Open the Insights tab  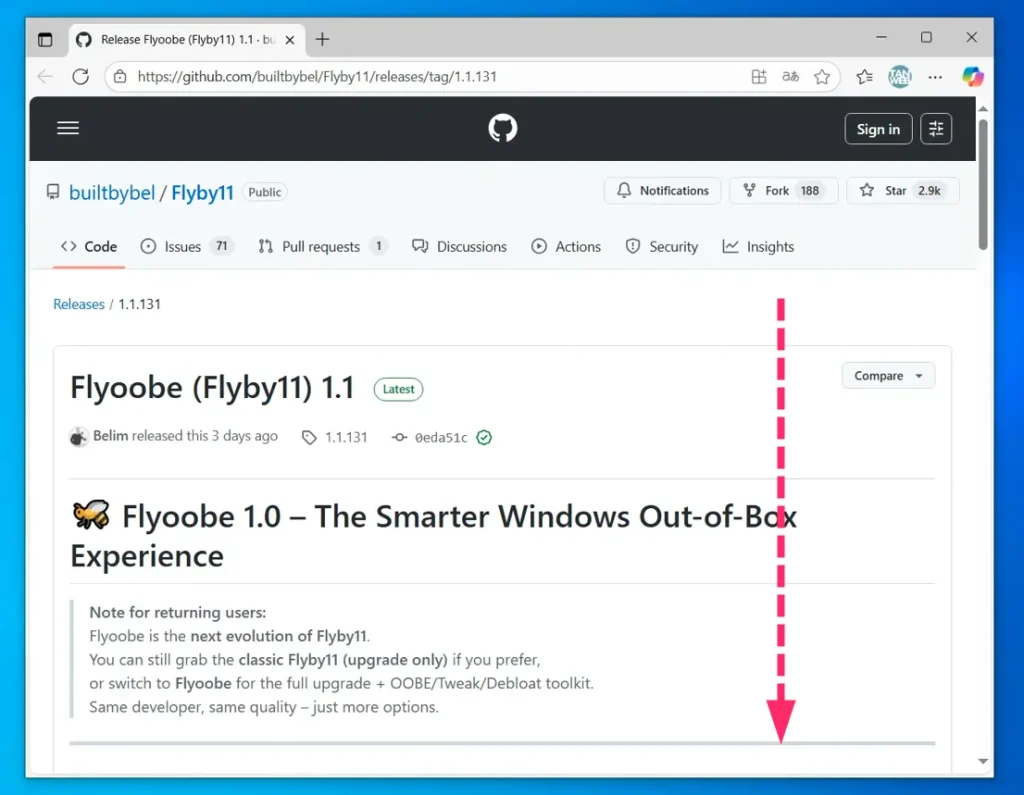(x=758, y=247)
